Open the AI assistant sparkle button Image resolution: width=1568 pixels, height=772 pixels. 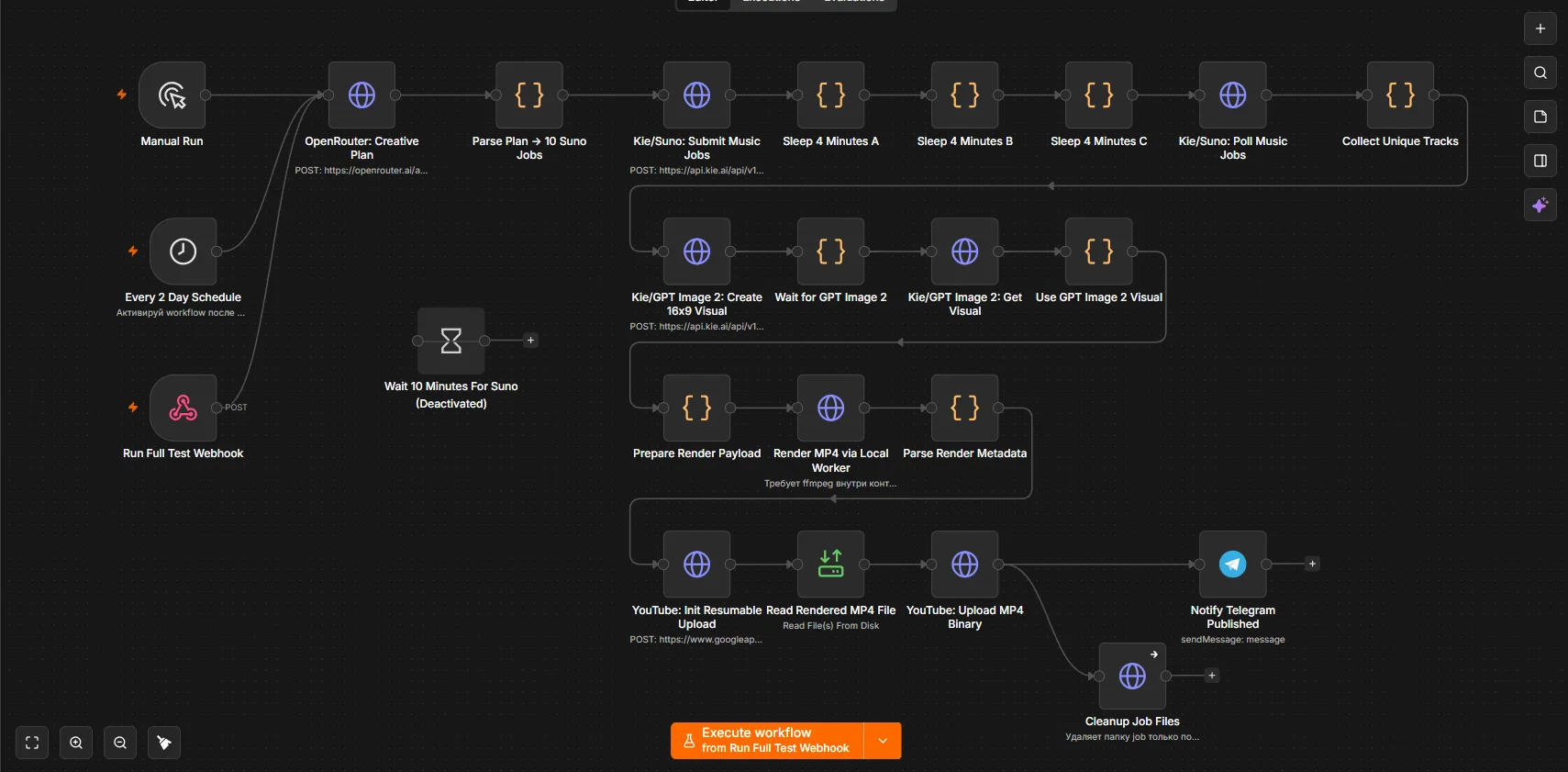point(1540,205)
